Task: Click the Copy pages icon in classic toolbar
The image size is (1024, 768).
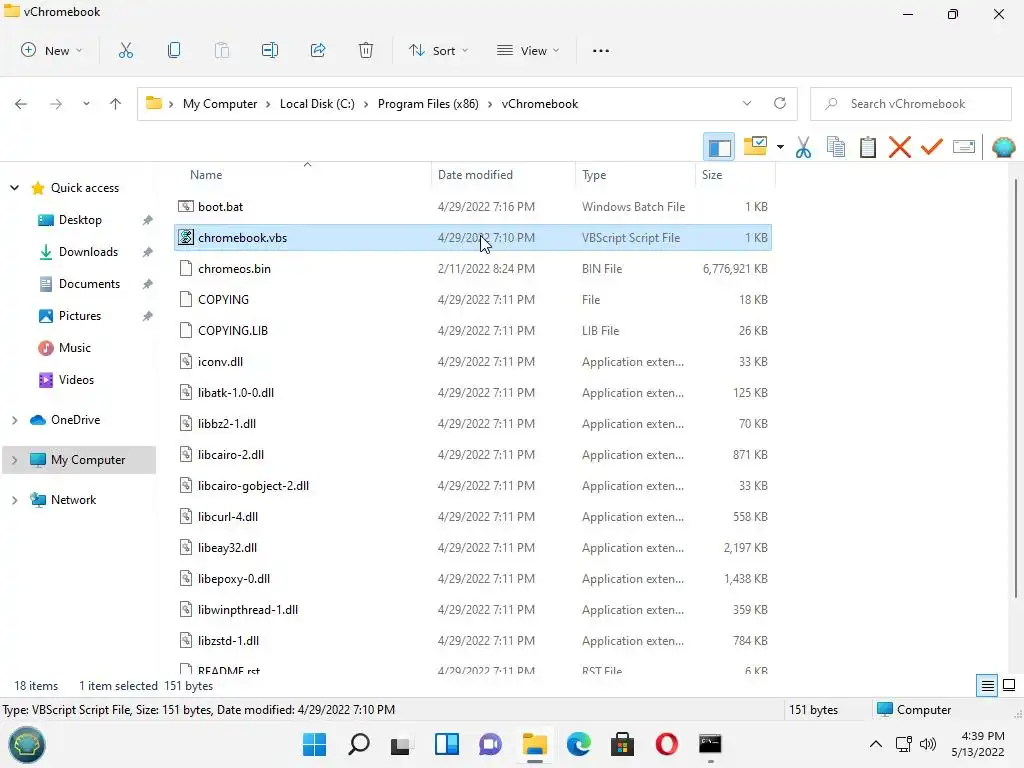Action: click(x=836, y=147)
